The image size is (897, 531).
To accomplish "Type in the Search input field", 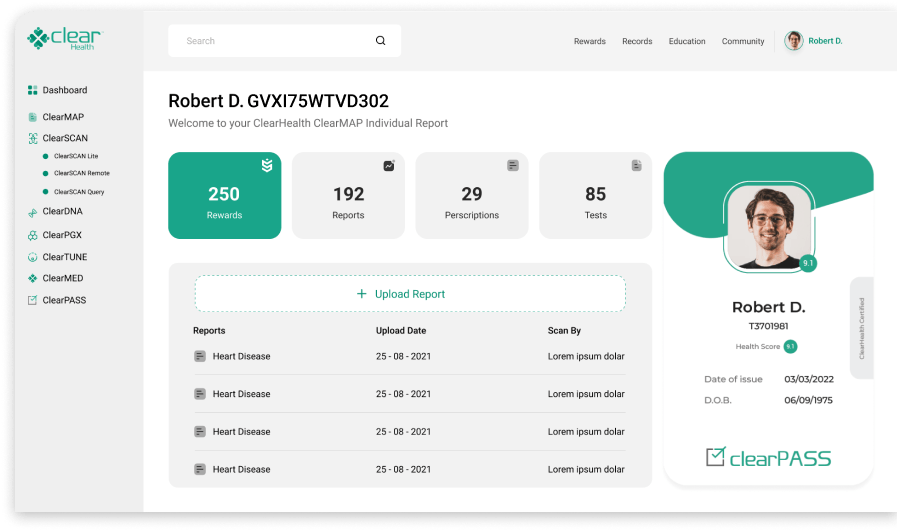I will (x=270, y=41).
